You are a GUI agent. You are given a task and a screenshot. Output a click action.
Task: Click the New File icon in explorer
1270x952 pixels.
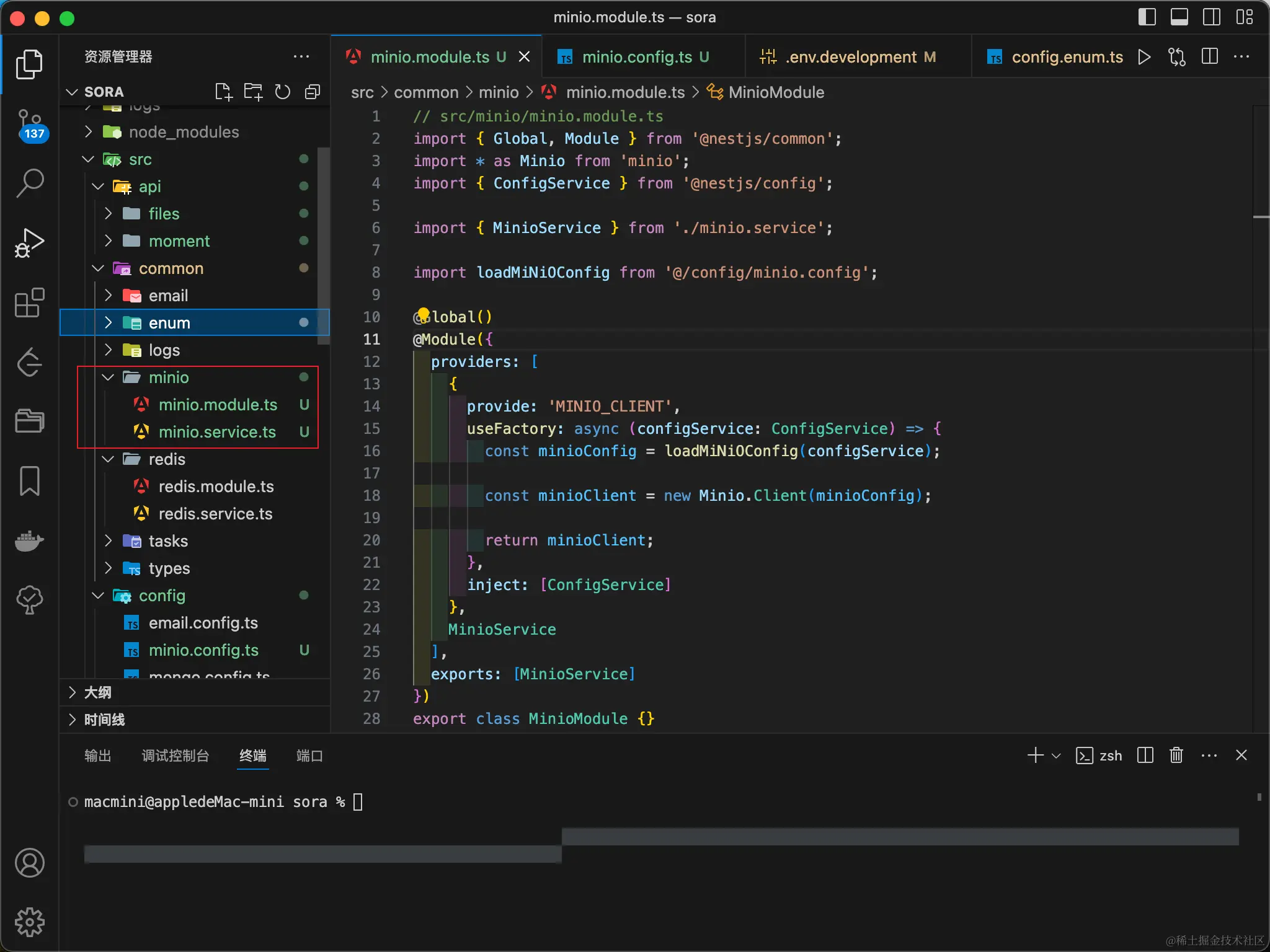coord(223,92)
